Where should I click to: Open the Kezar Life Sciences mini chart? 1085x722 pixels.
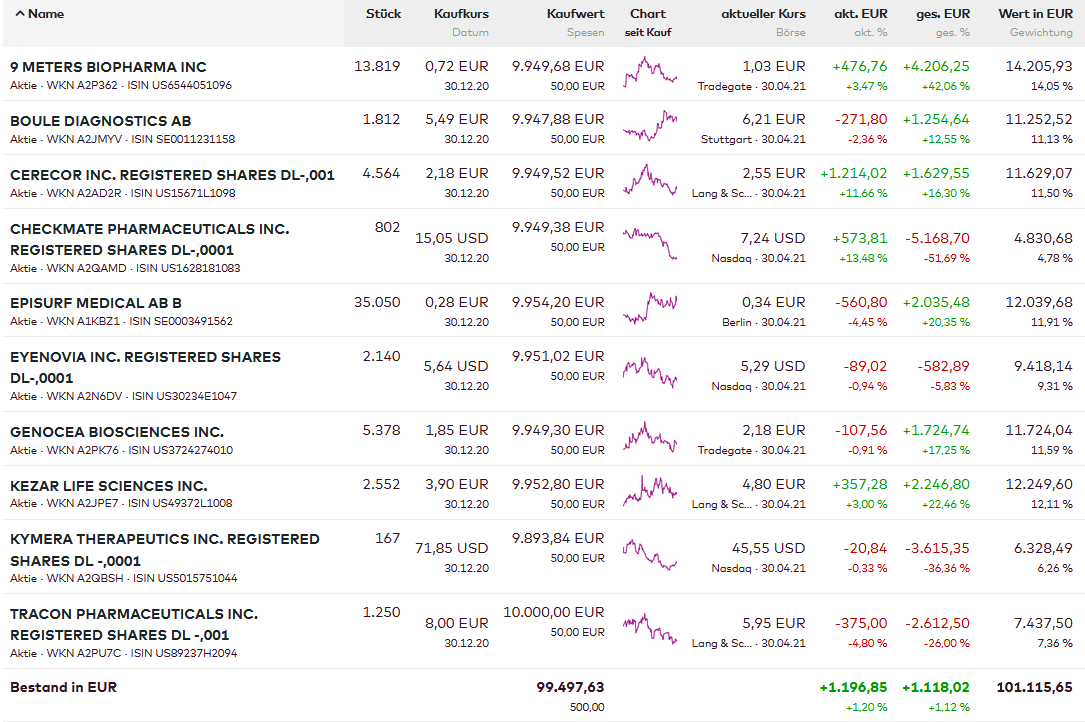coord(649,490)
